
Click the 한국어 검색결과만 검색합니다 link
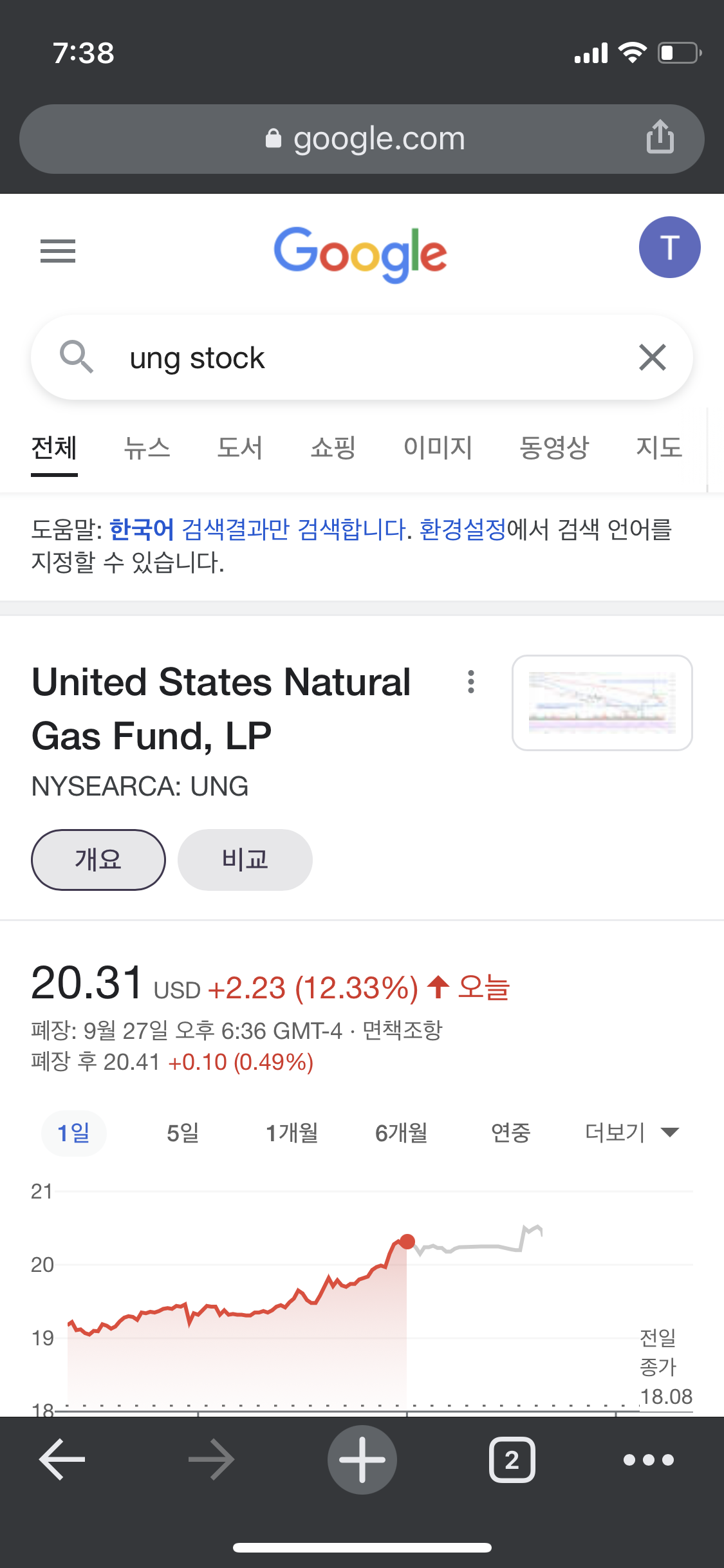257,530
